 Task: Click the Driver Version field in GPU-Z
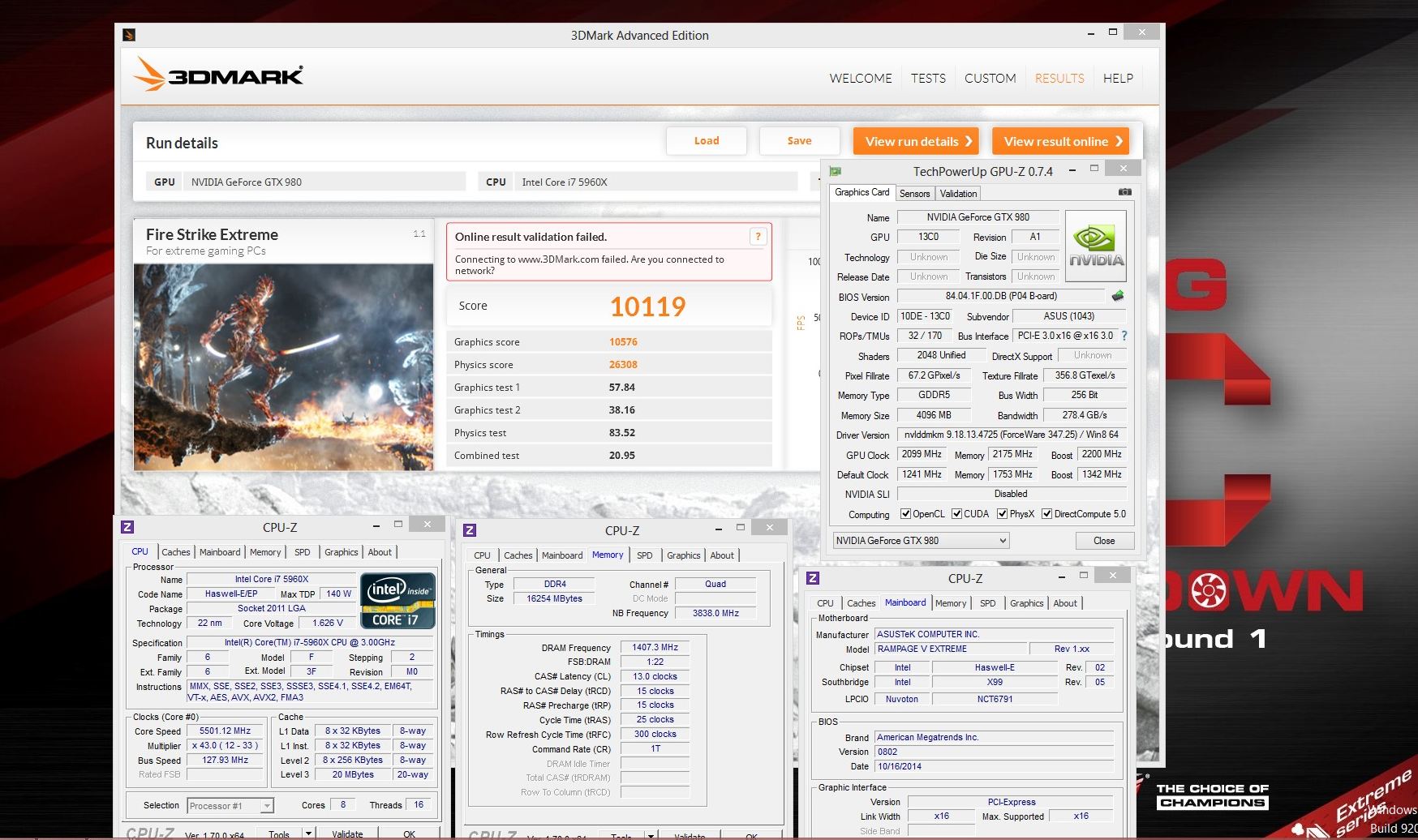point(1012,435)
